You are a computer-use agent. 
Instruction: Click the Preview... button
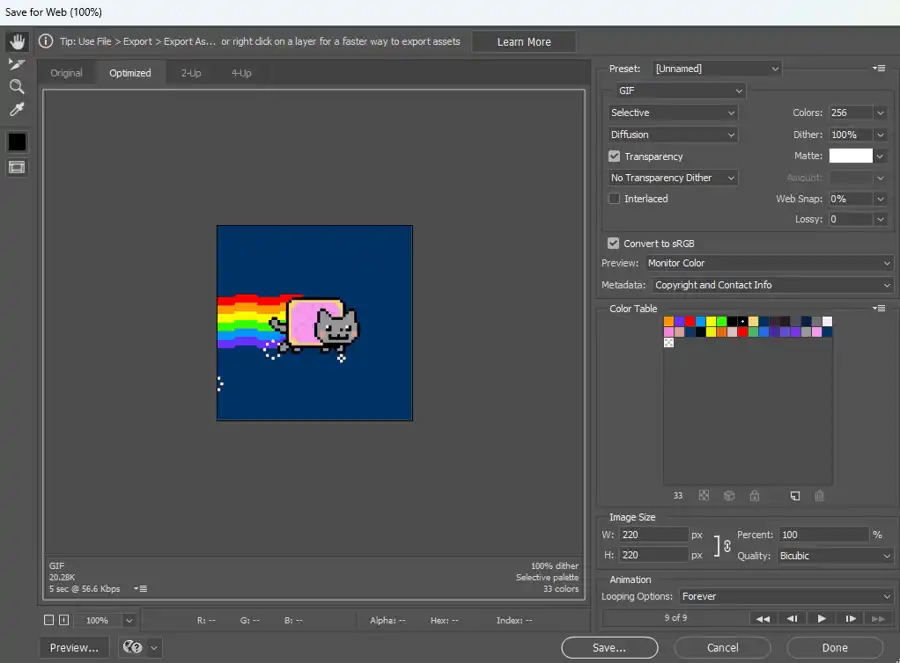tap(74, 648)
